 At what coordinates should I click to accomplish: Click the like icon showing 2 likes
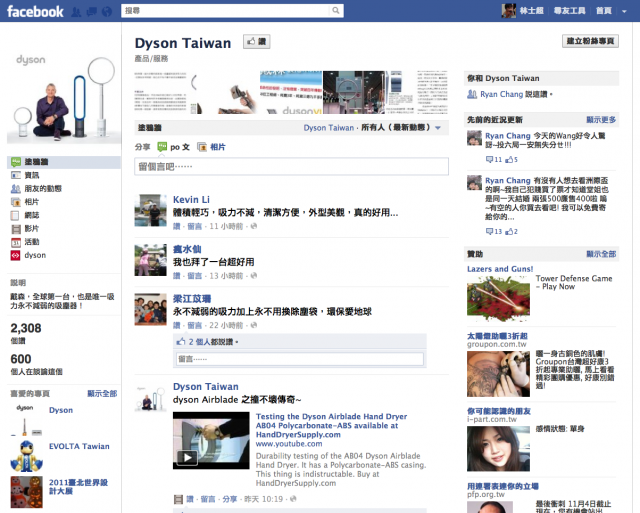511,231
